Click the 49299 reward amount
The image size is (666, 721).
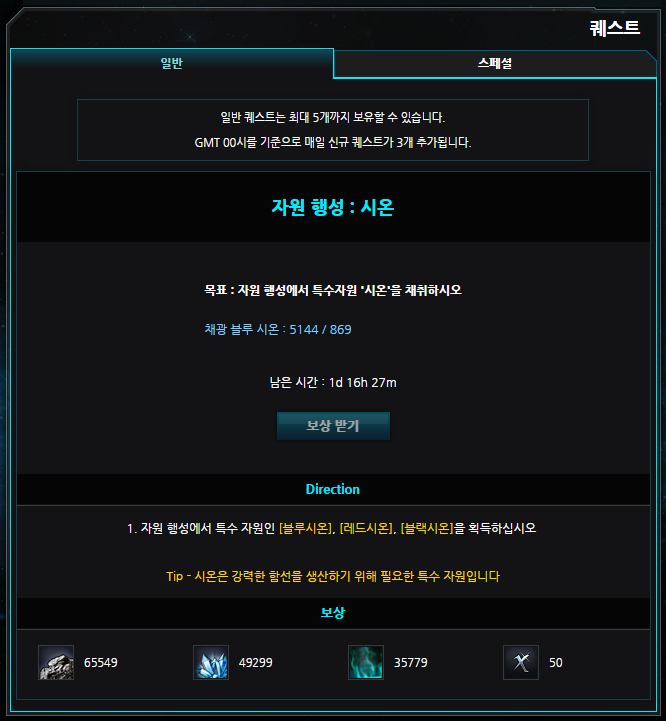256,663
